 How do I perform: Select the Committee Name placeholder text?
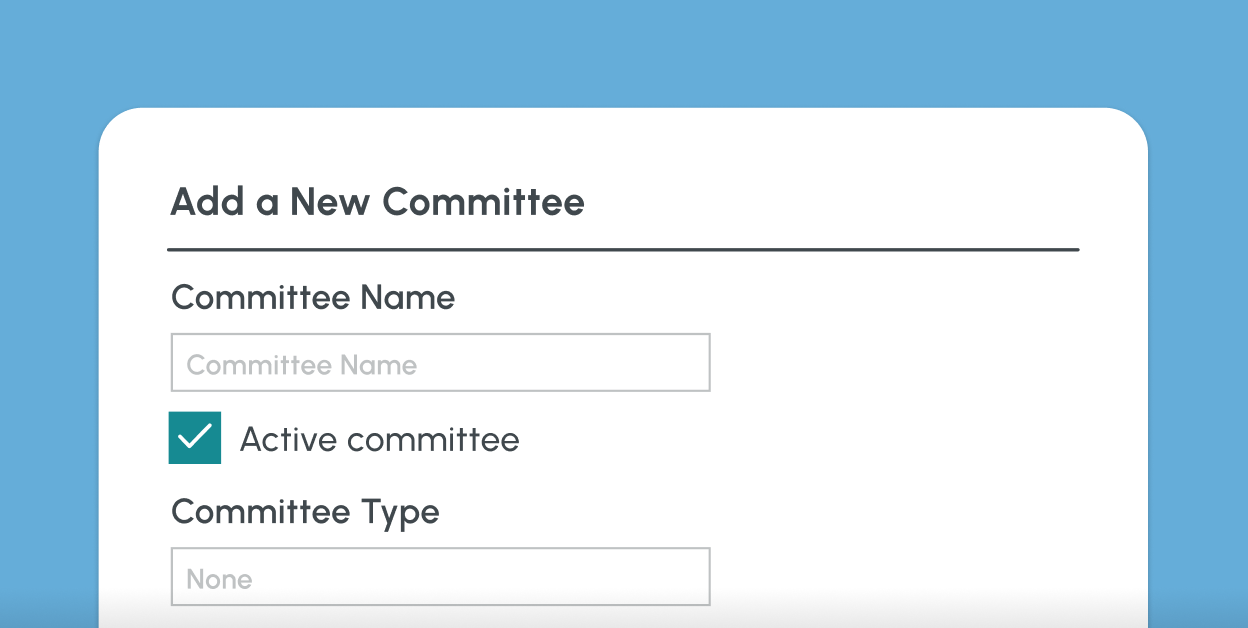pyautogui.click(x=303, y=364)
